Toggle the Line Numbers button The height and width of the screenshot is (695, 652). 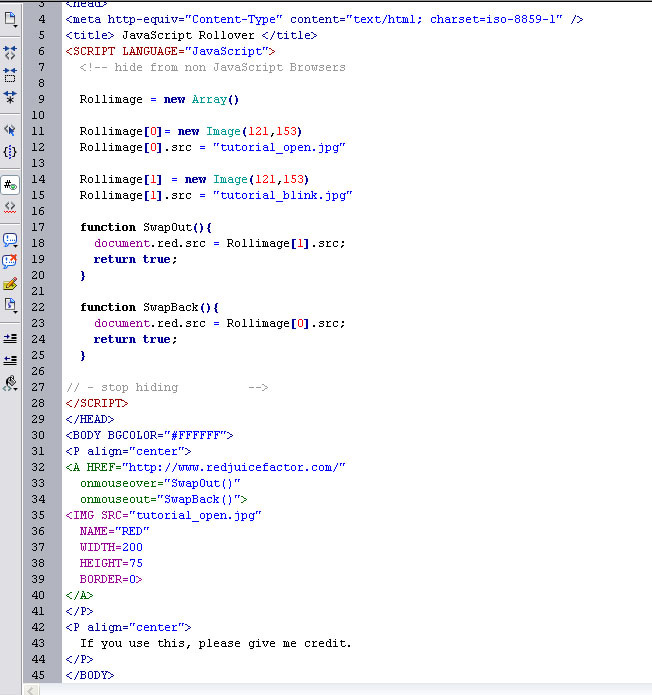point(10,185)
